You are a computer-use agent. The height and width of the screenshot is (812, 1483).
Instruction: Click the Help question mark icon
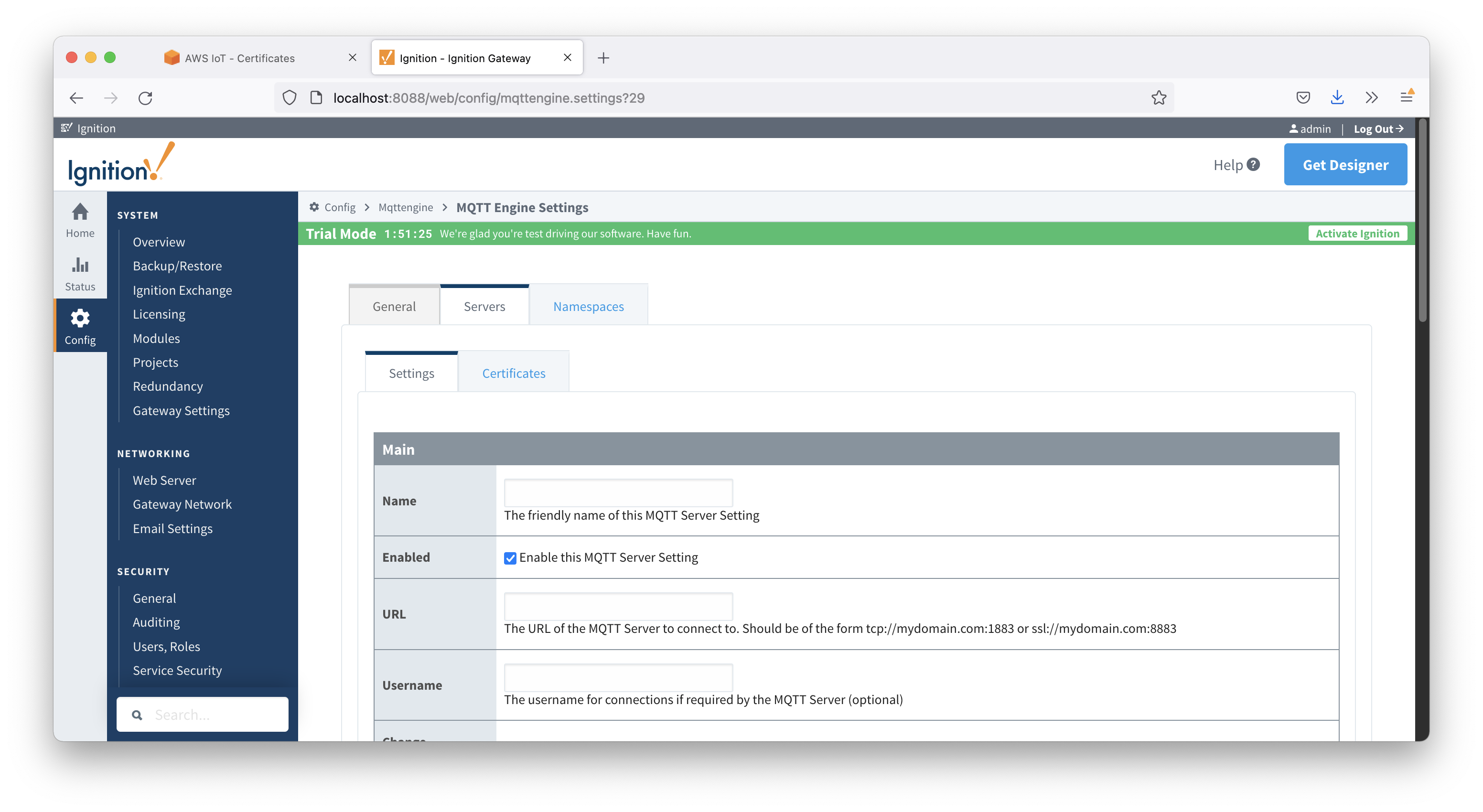click(x=1253, y=165)
